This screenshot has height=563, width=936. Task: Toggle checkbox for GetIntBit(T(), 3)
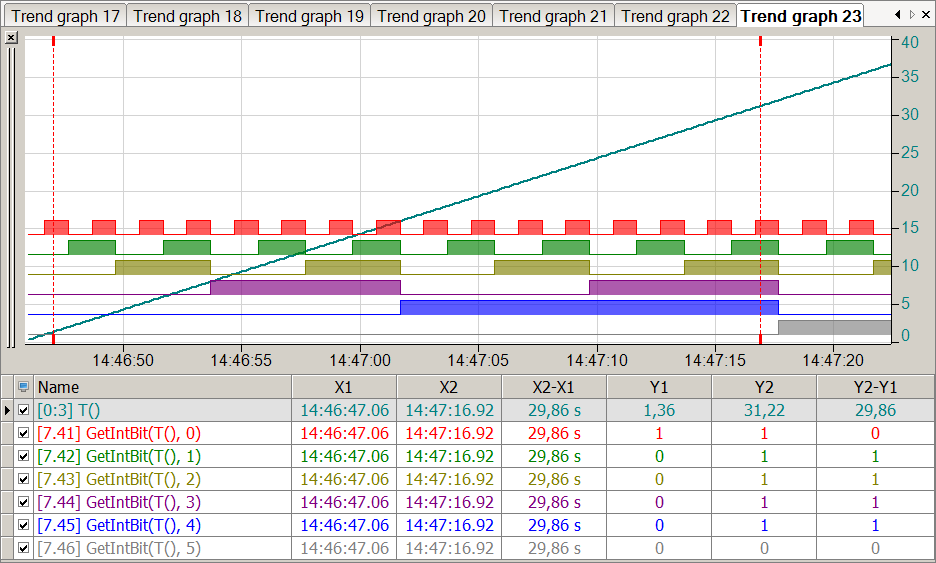click(x=24, y=502)
